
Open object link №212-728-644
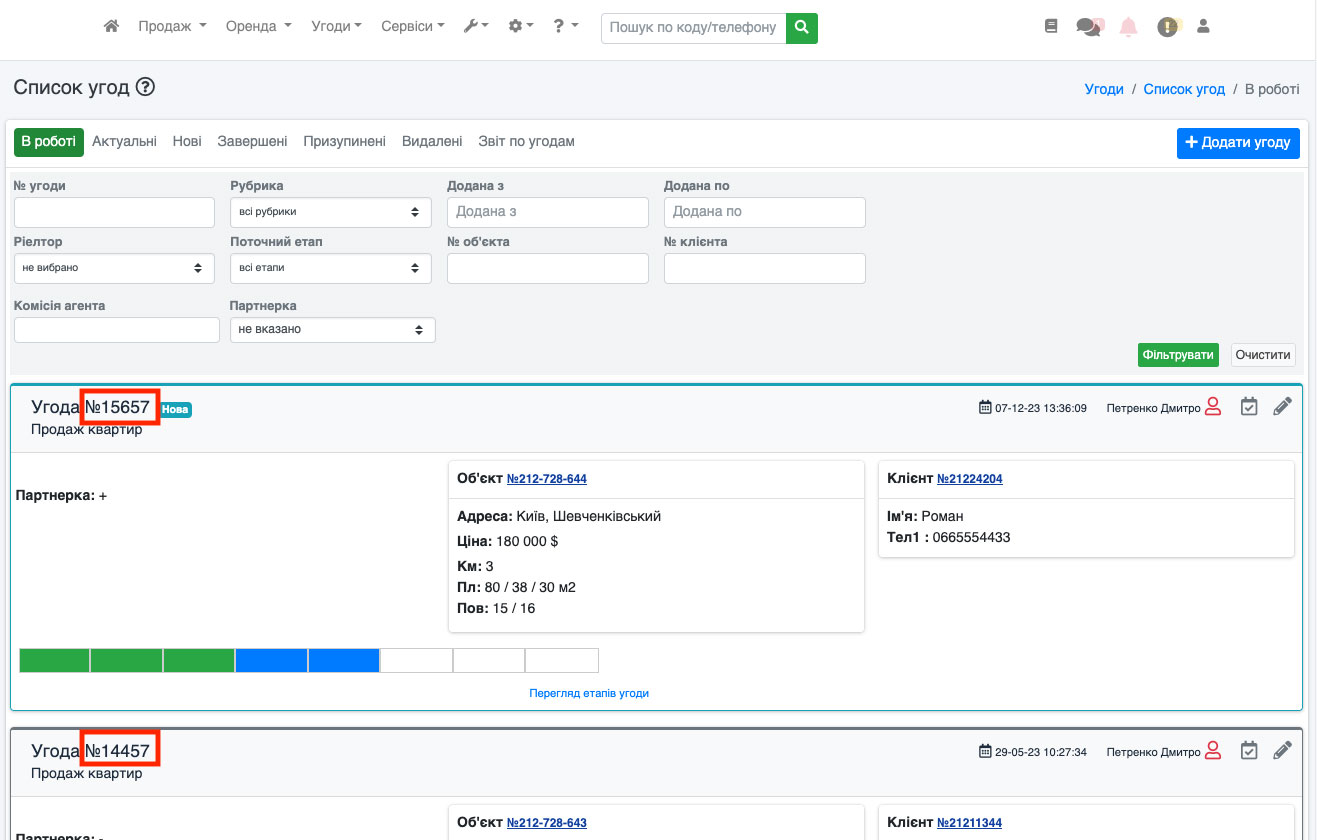(546, 479)
